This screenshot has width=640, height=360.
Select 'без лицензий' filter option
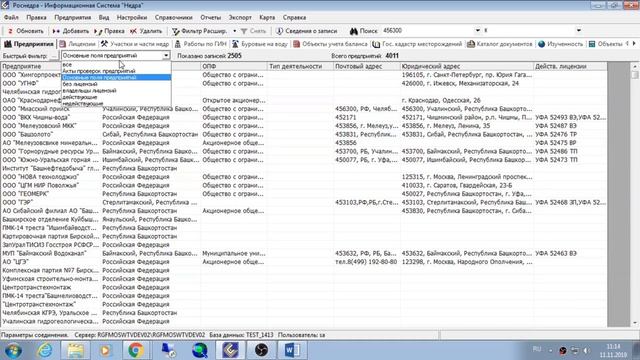pos(116,84)
